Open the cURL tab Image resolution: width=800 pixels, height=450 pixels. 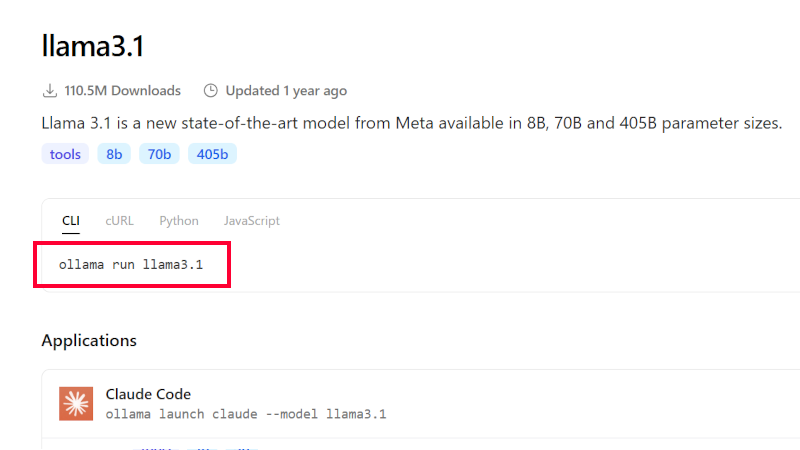[x=119, y=221]
